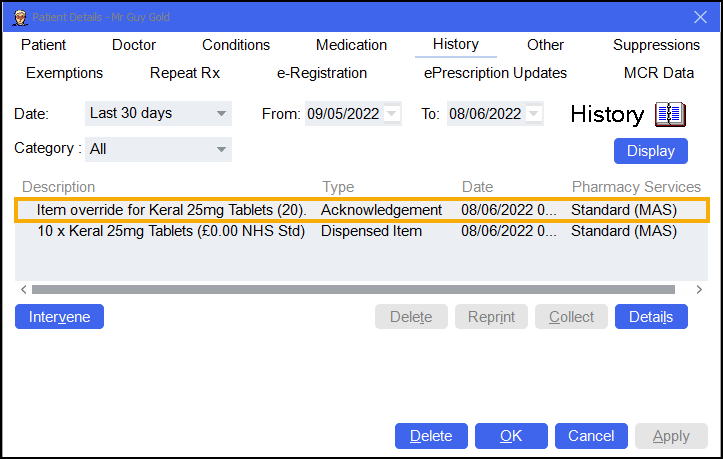Click the History book icon
Image resolution: width=723 pixels, height=459 pixels.
click(x=670, y=114)
